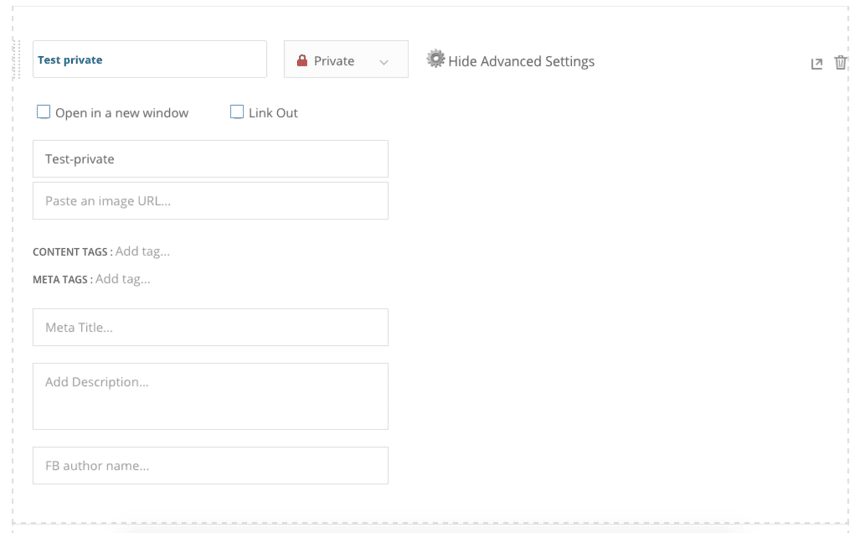Click the "Open in a new window" label text
Screen dimensions: 860x533
121,113
